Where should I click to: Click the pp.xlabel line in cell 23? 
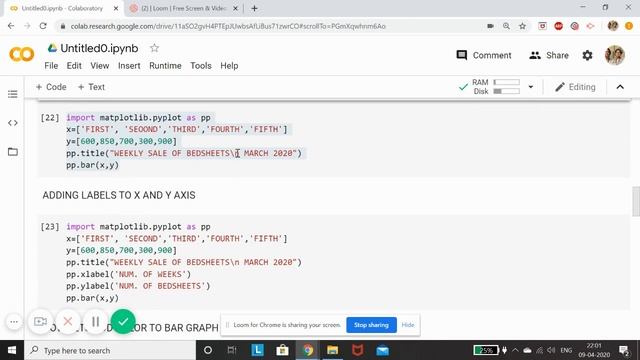(x=129, y=274)
